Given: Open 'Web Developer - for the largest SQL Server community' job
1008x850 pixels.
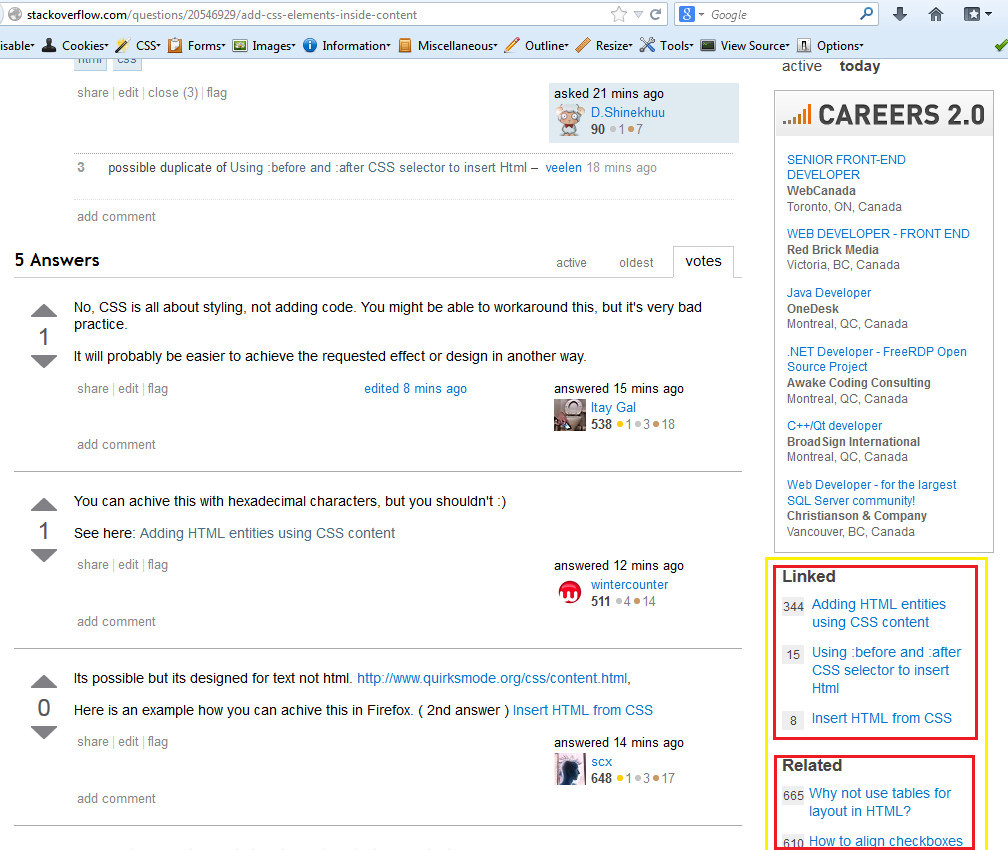Looking at the screenshot, I should (871, 493).
